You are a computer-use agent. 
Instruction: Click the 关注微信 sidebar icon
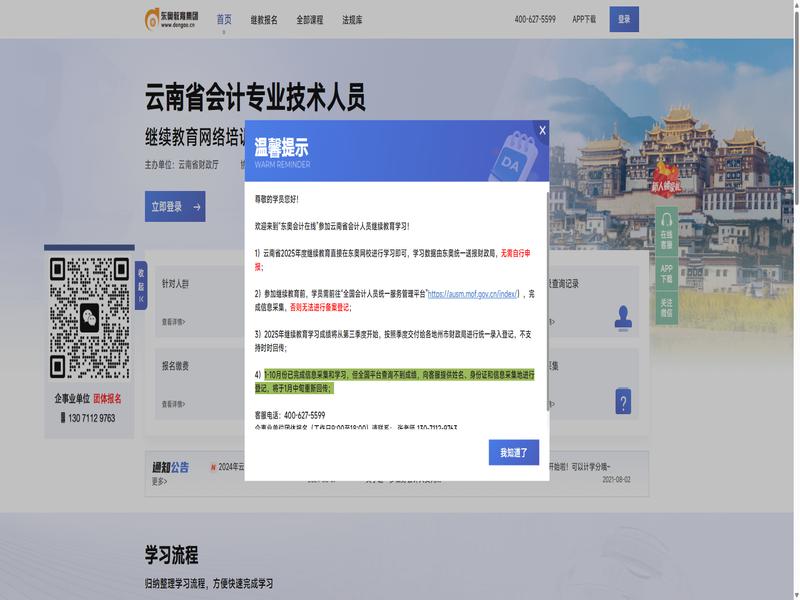pyautogui.click(x=666, y=306)
